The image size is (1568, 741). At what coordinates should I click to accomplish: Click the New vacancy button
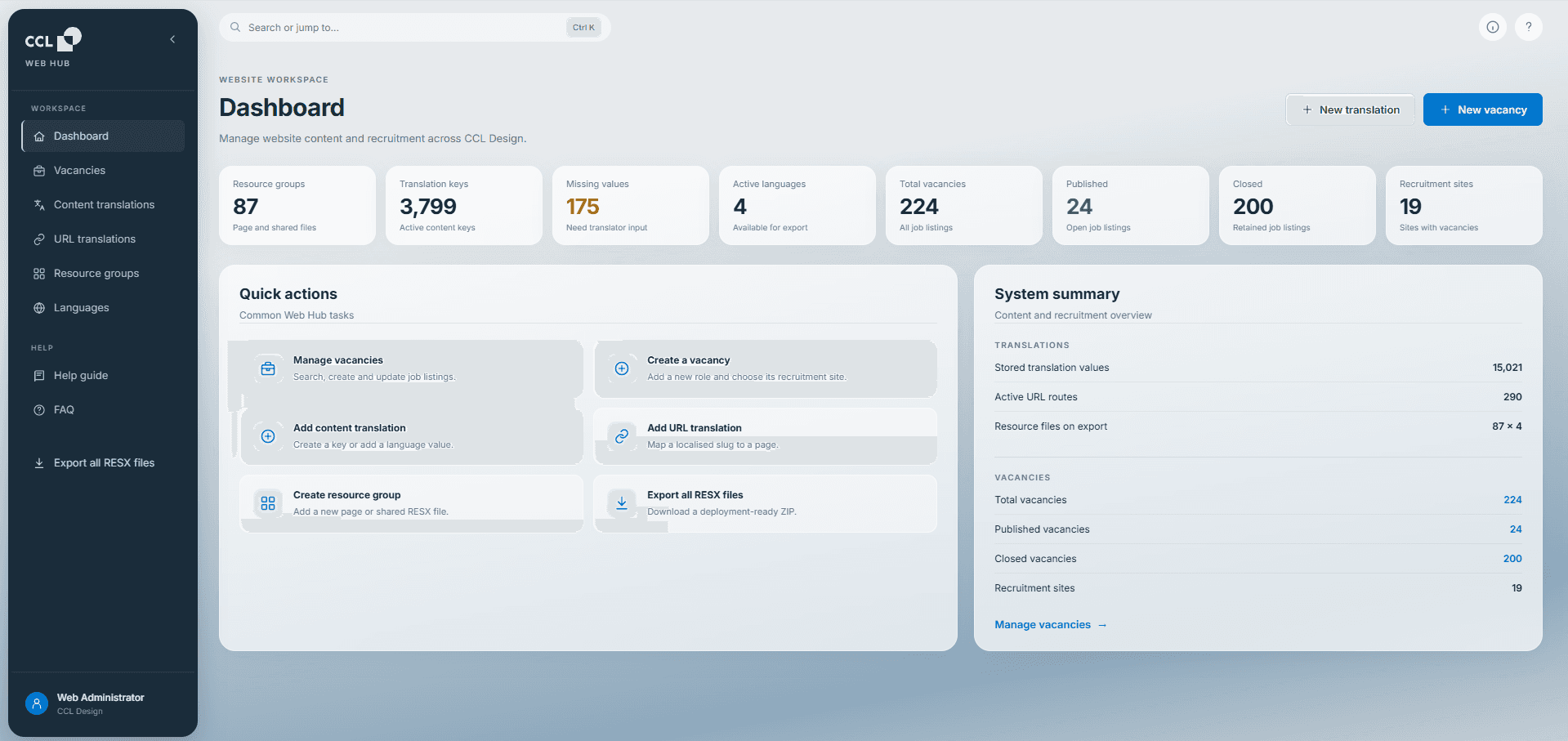click(1483, 109)
